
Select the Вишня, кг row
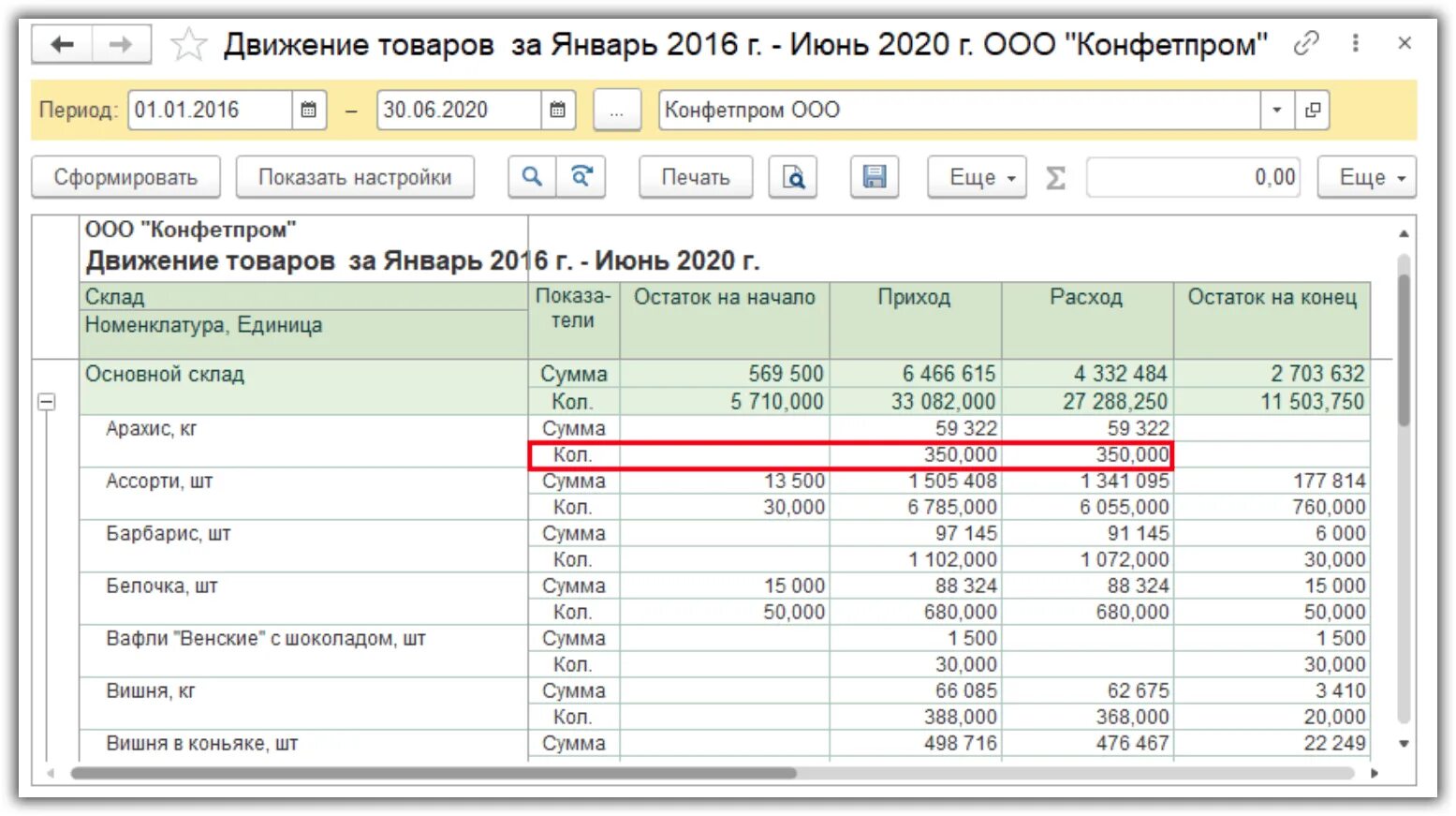pyautogui.click(x=303, y=704)
